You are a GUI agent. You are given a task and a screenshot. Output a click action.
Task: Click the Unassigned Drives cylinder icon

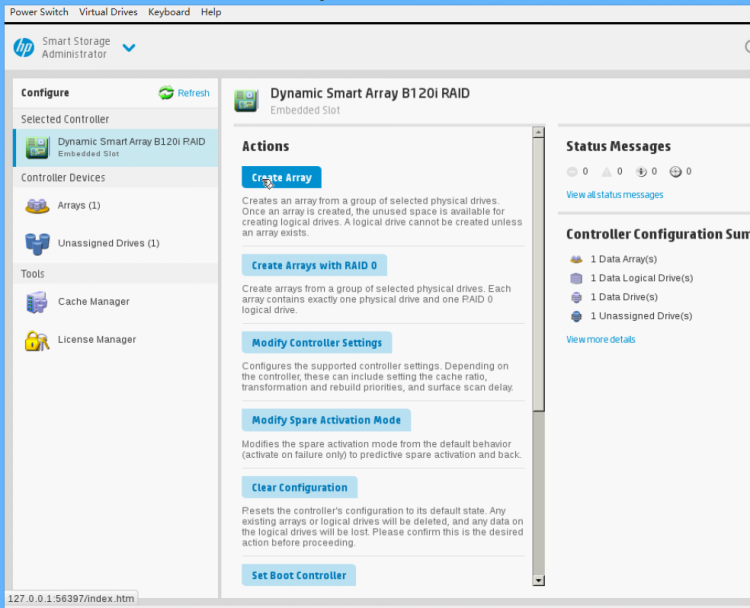[x=37, y=243]
